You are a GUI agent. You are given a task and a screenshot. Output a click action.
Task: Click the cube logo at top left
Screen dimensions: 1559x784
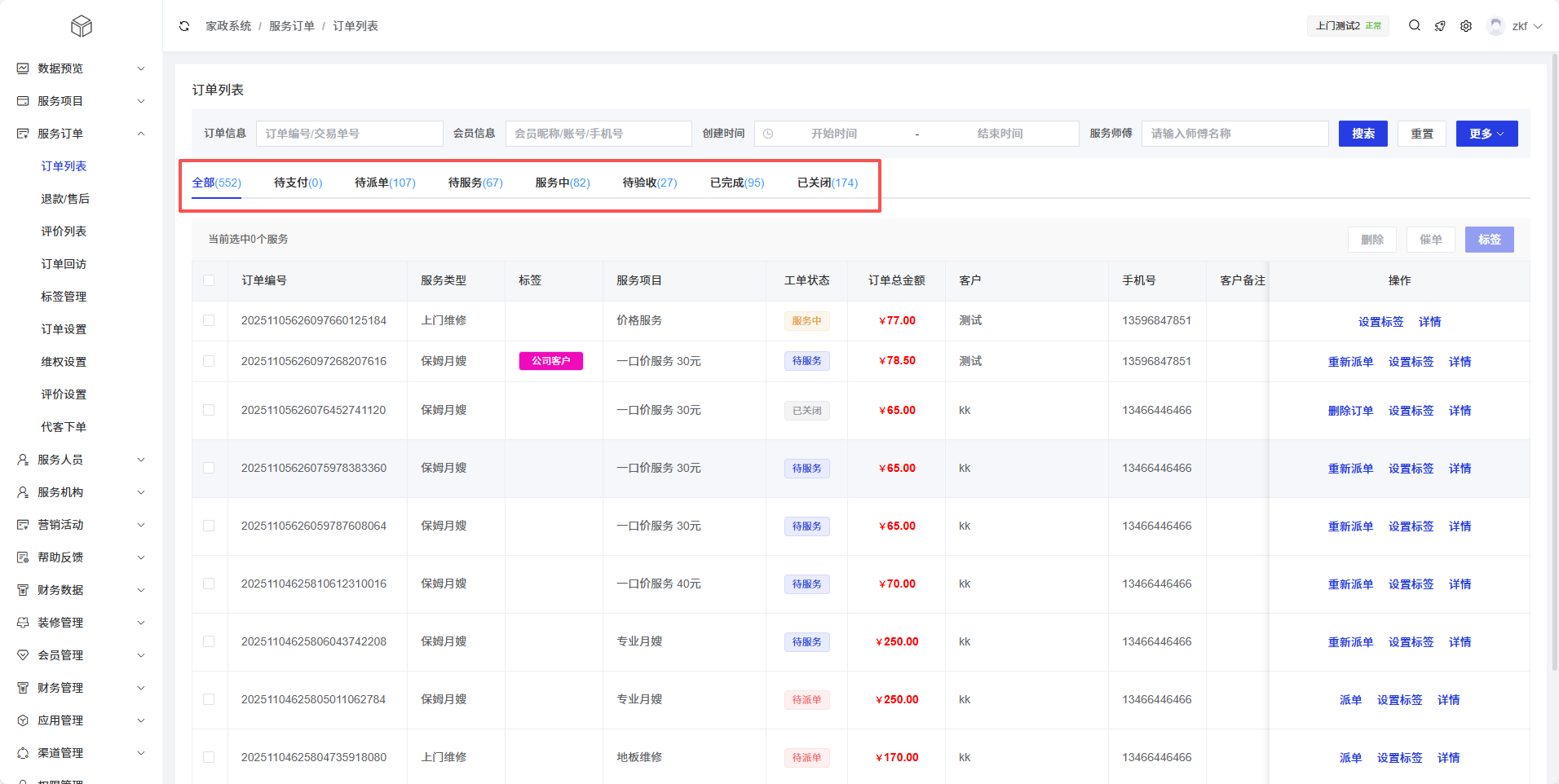pyautogui.click(x=82, y=26)
